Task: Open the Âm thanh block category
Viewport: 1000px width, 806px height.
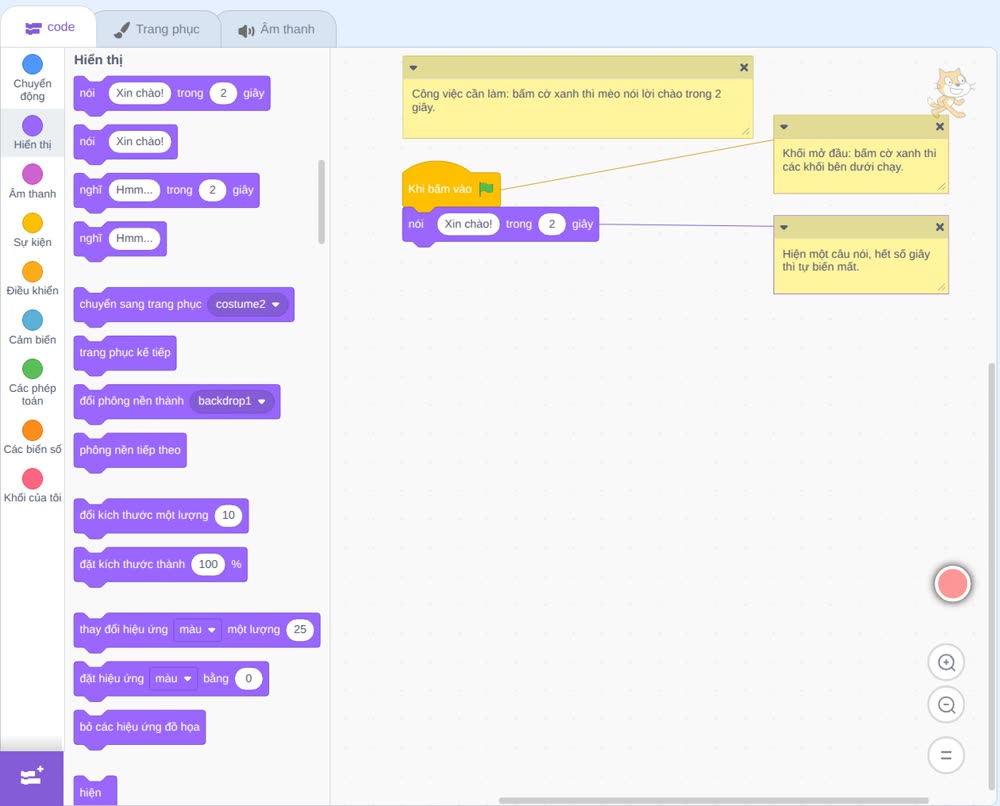Action: point(32,182)
